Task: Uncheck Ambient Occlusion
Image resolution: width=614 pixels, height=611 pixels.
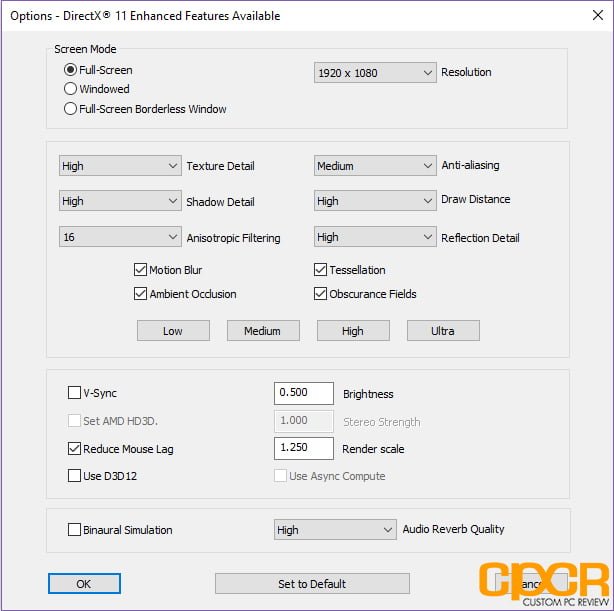Action: (x=140, y=294)
